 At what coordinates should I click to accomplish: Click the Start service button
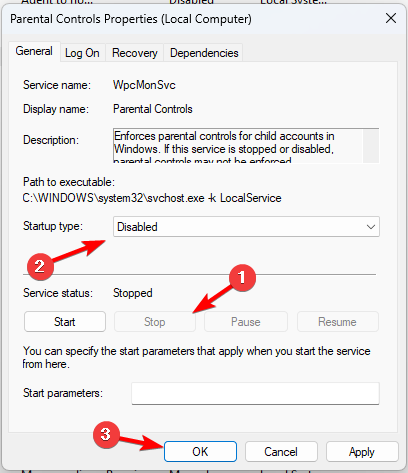[65, 322]
